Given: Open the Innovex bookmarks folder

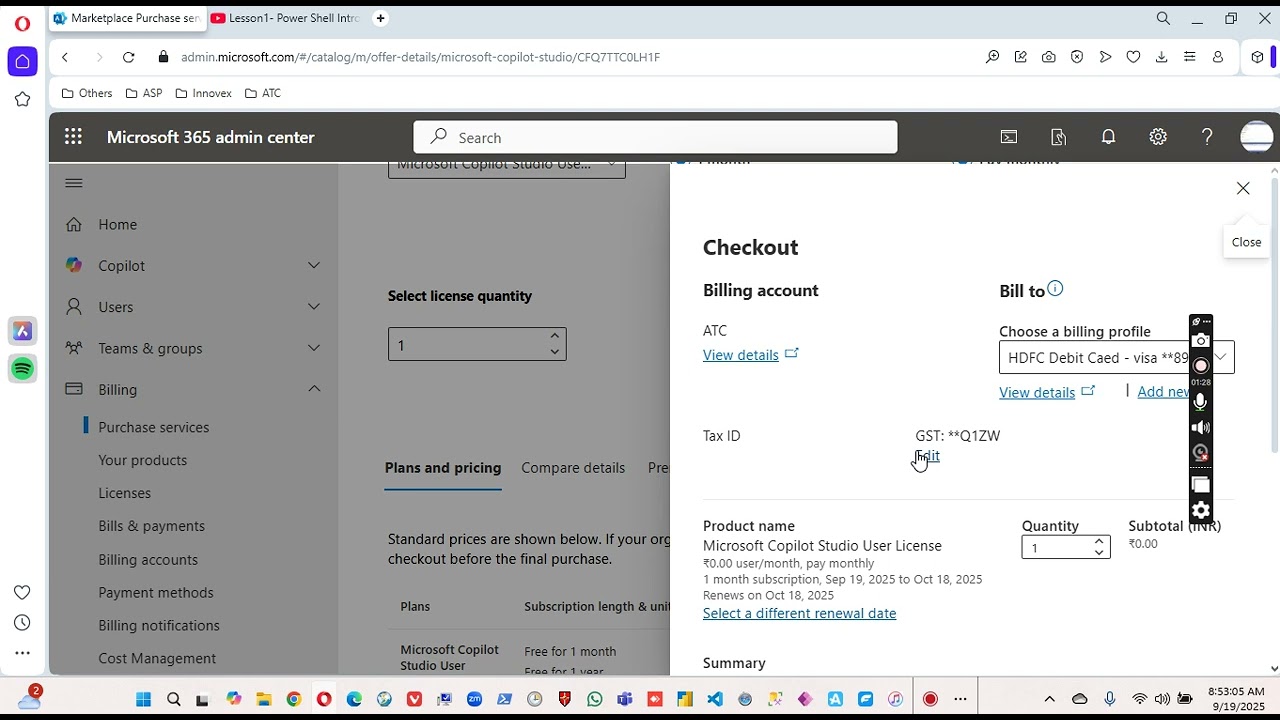Looking at the screenshot, I should click(x=203, y=93).
